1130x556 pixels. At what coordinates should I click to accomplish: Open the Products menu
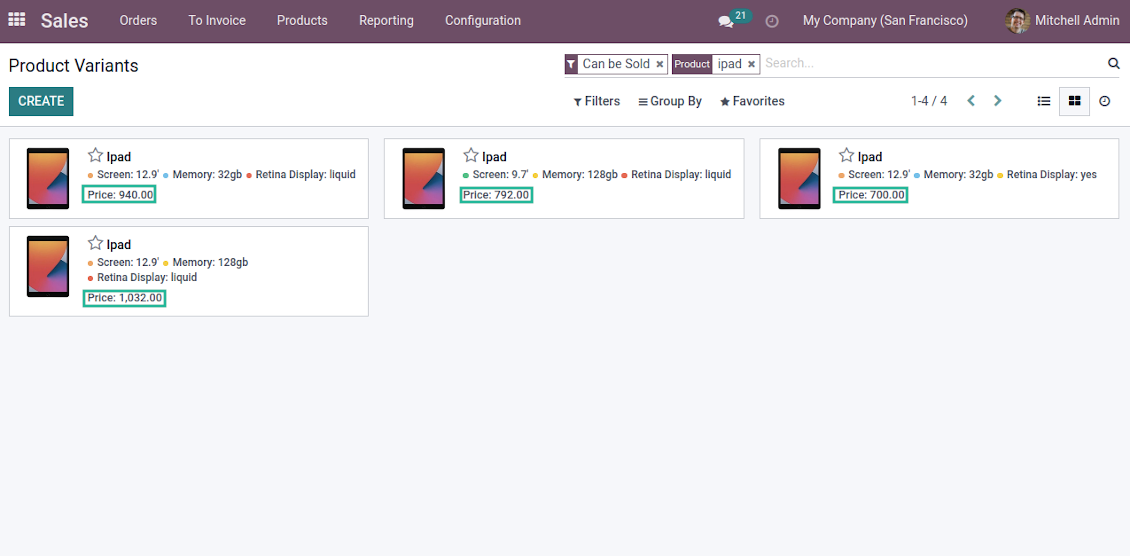point(302,21)
